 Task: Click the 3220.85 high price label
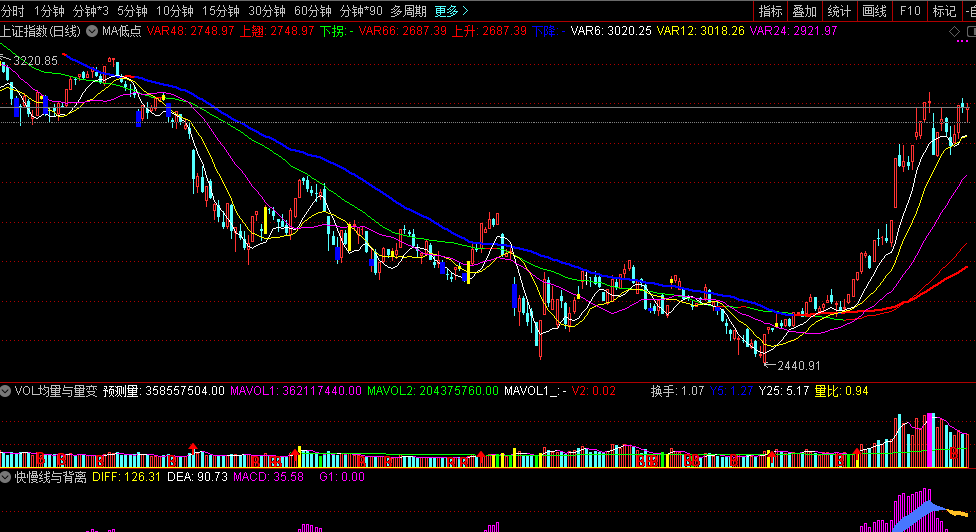(x=35, y=61)
